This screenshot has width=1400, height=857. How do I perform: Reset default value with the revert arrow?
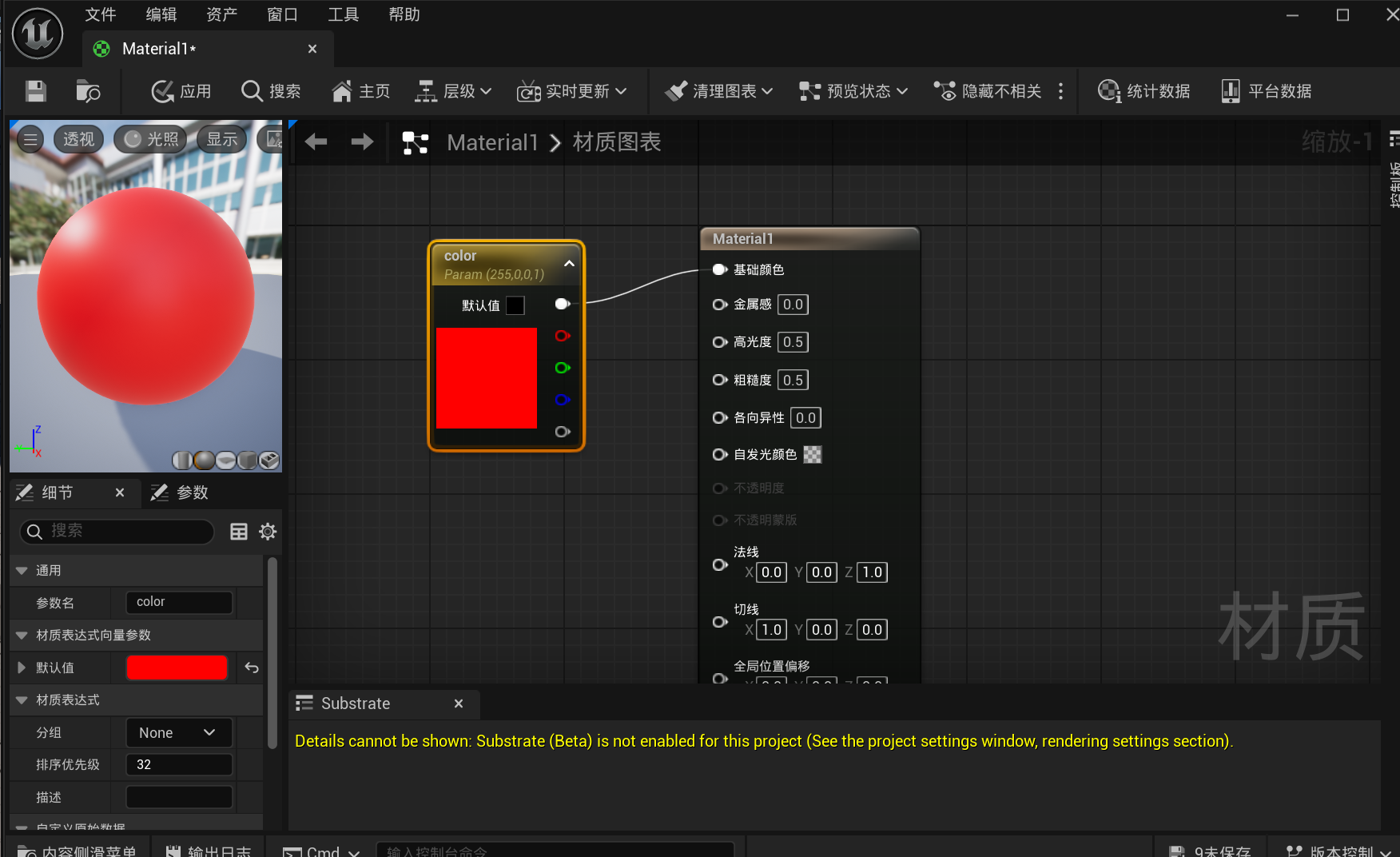252,668
